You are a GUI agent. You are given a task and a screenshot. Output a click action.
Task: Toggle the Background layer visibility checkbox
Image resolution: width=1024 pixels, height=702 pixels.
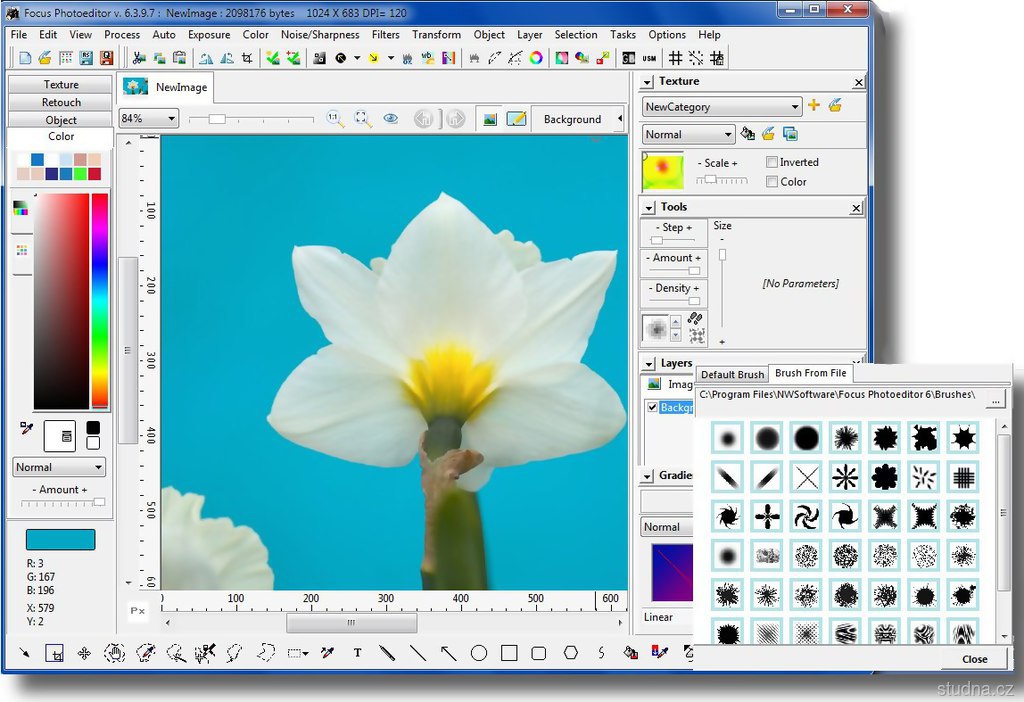[653, 407]
